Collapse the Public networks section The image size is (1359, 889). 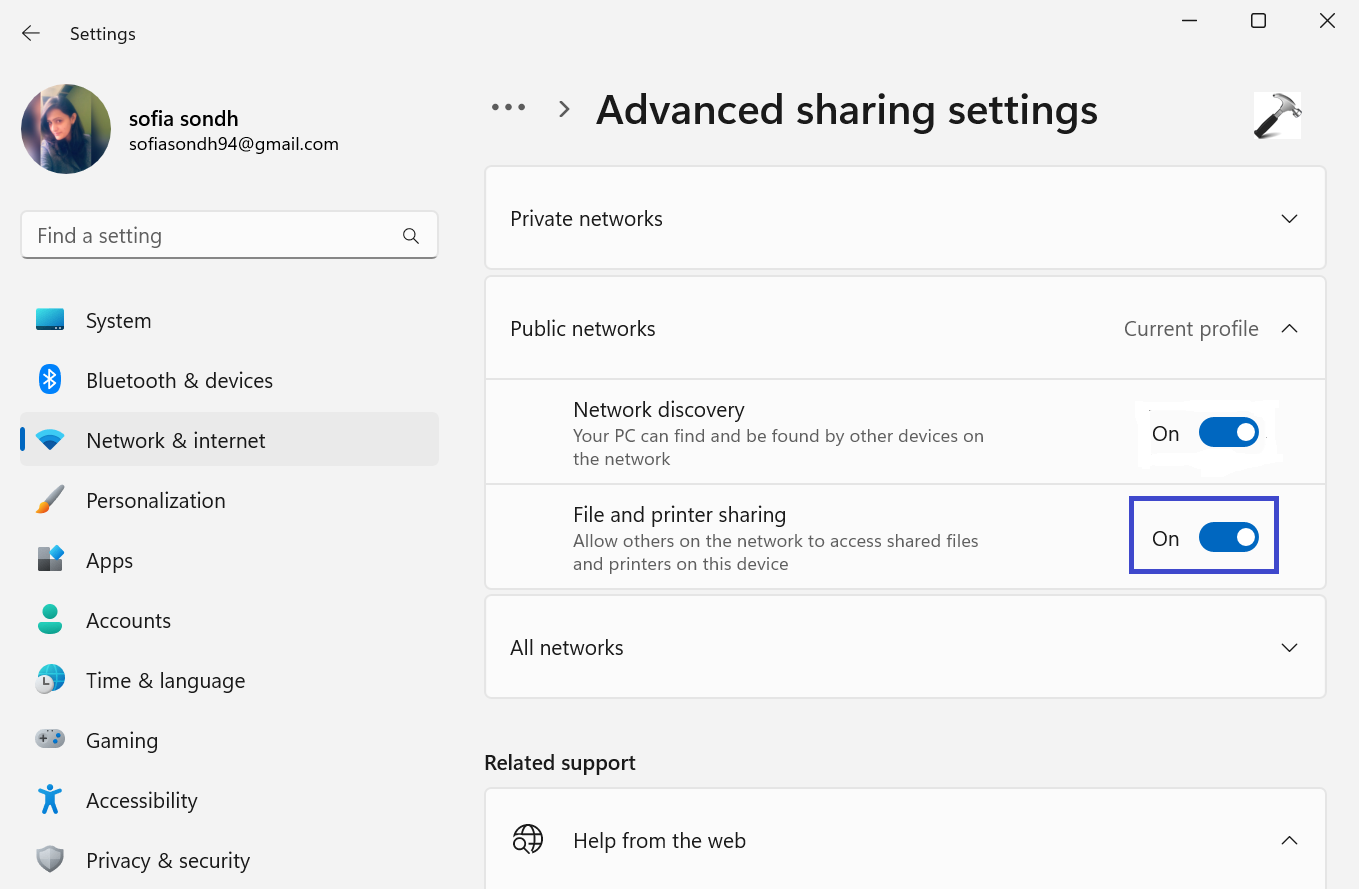coord(1289,329)
